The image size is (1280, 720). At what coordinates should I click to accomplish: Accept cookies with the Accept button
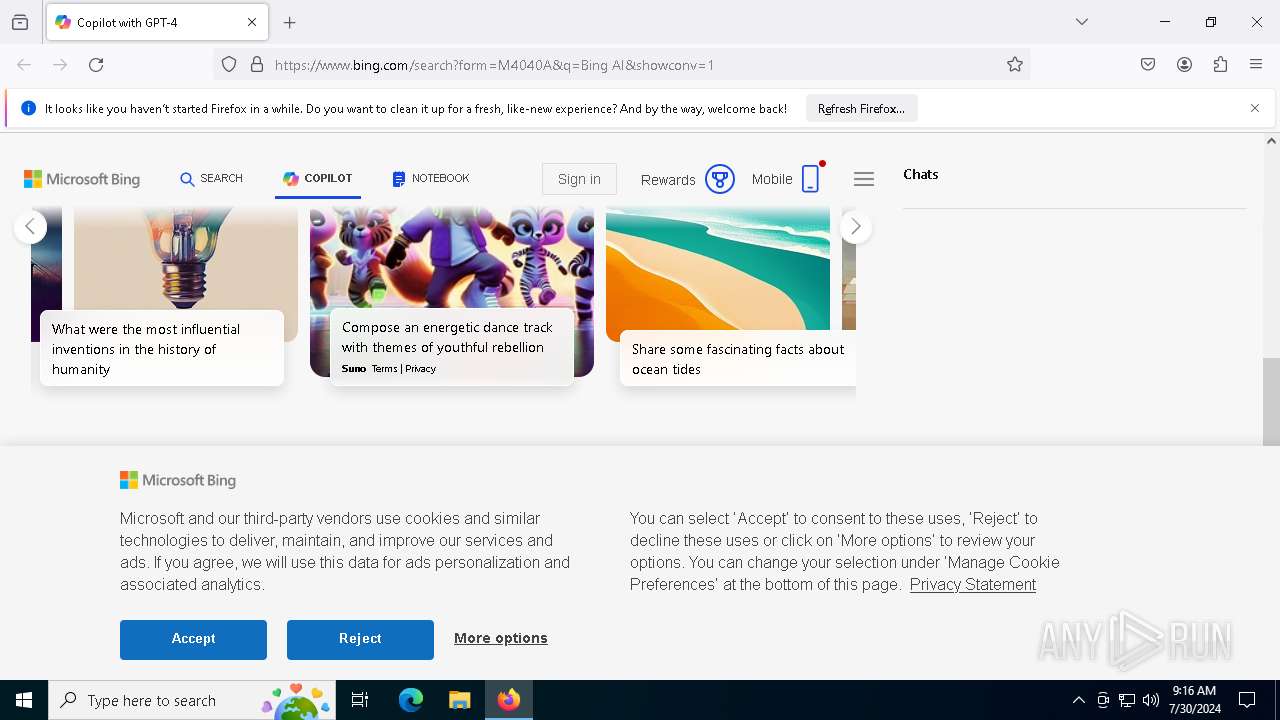(193, 639)
